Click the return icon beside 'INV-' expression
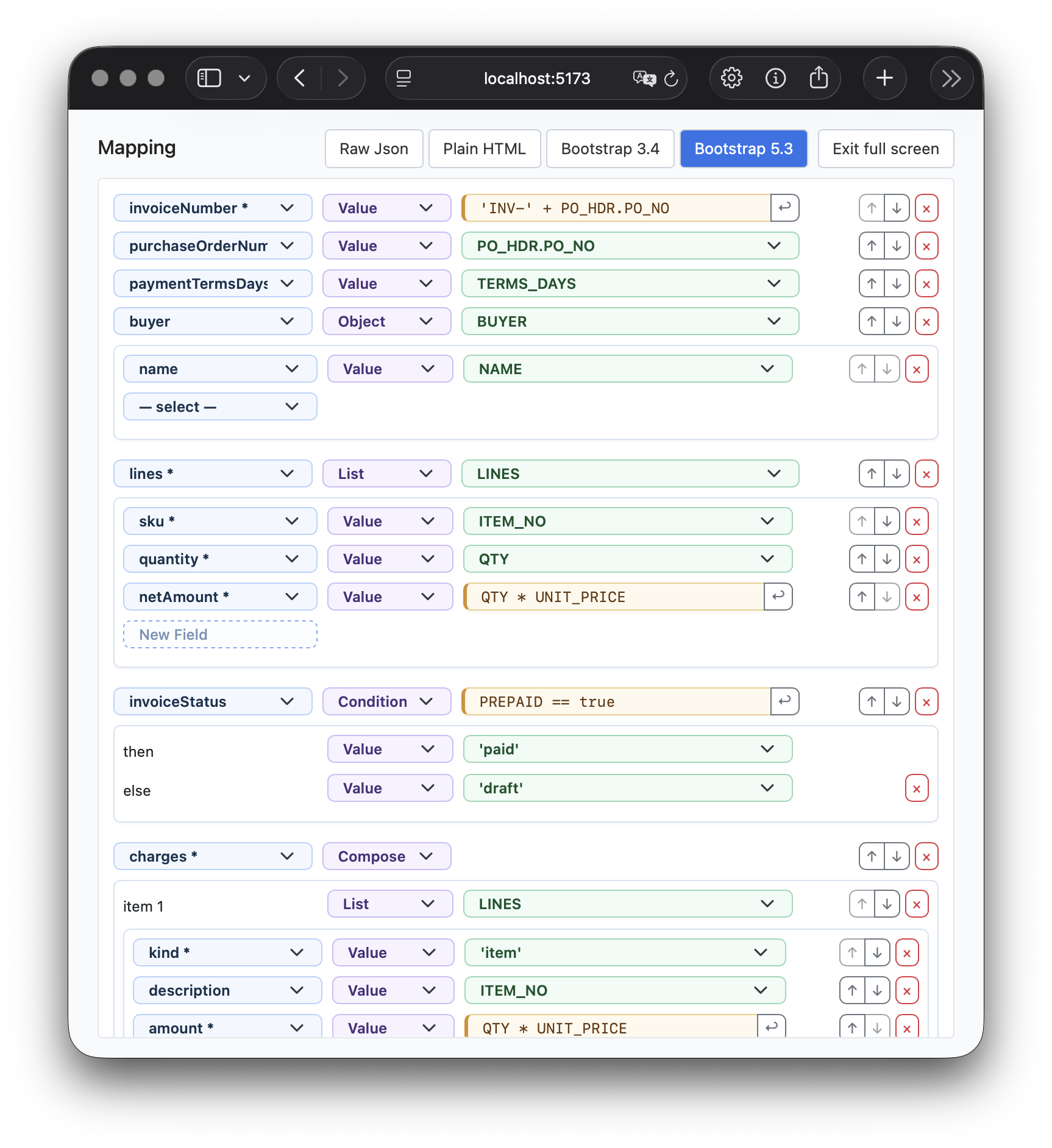 (784, 208)
